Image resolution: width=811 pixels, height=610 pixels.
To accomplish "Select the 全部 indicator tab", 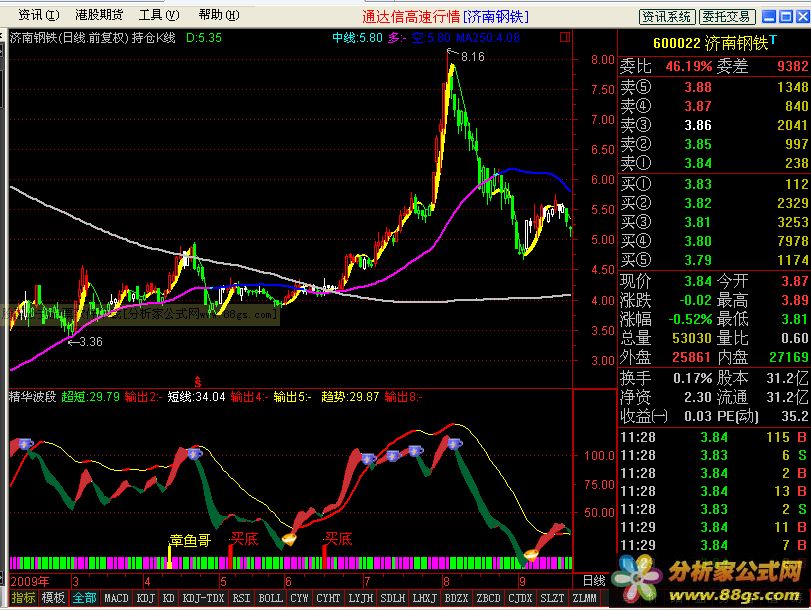I will pos(84,598).
